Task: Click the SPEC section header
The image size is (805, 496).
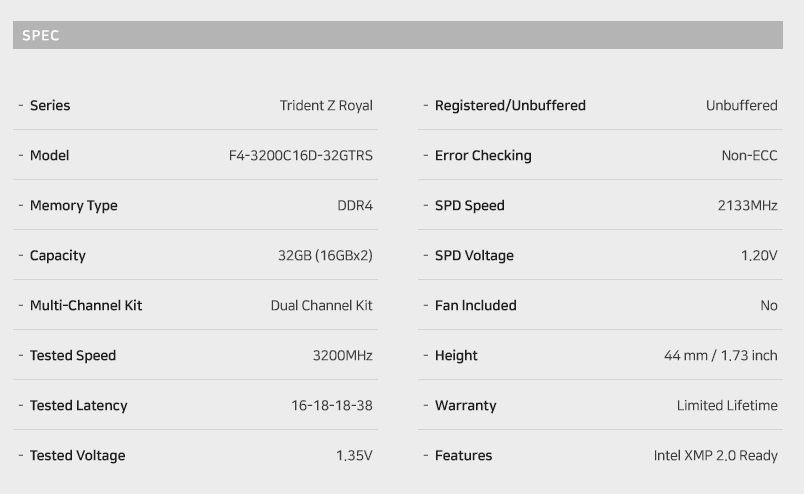Action: pos(398,35)
